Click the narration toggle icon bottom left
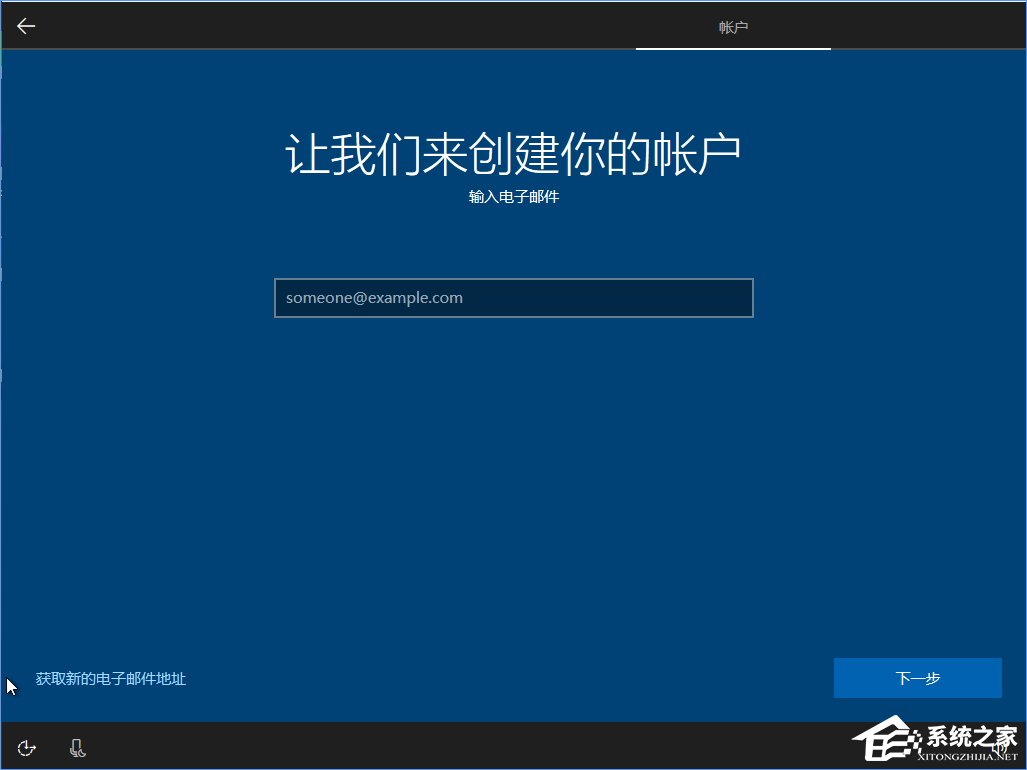The height and width of the screenshot is (770, 1027). pyautogui.click(x=77, y=747)
